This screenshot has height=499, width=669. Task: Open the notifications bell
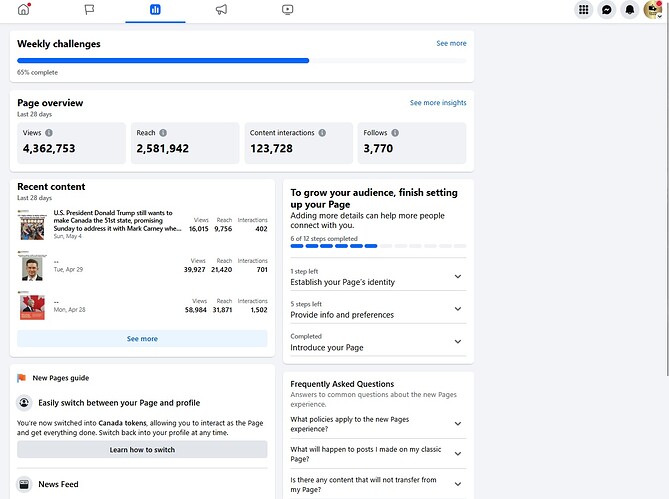pos(629,9)
